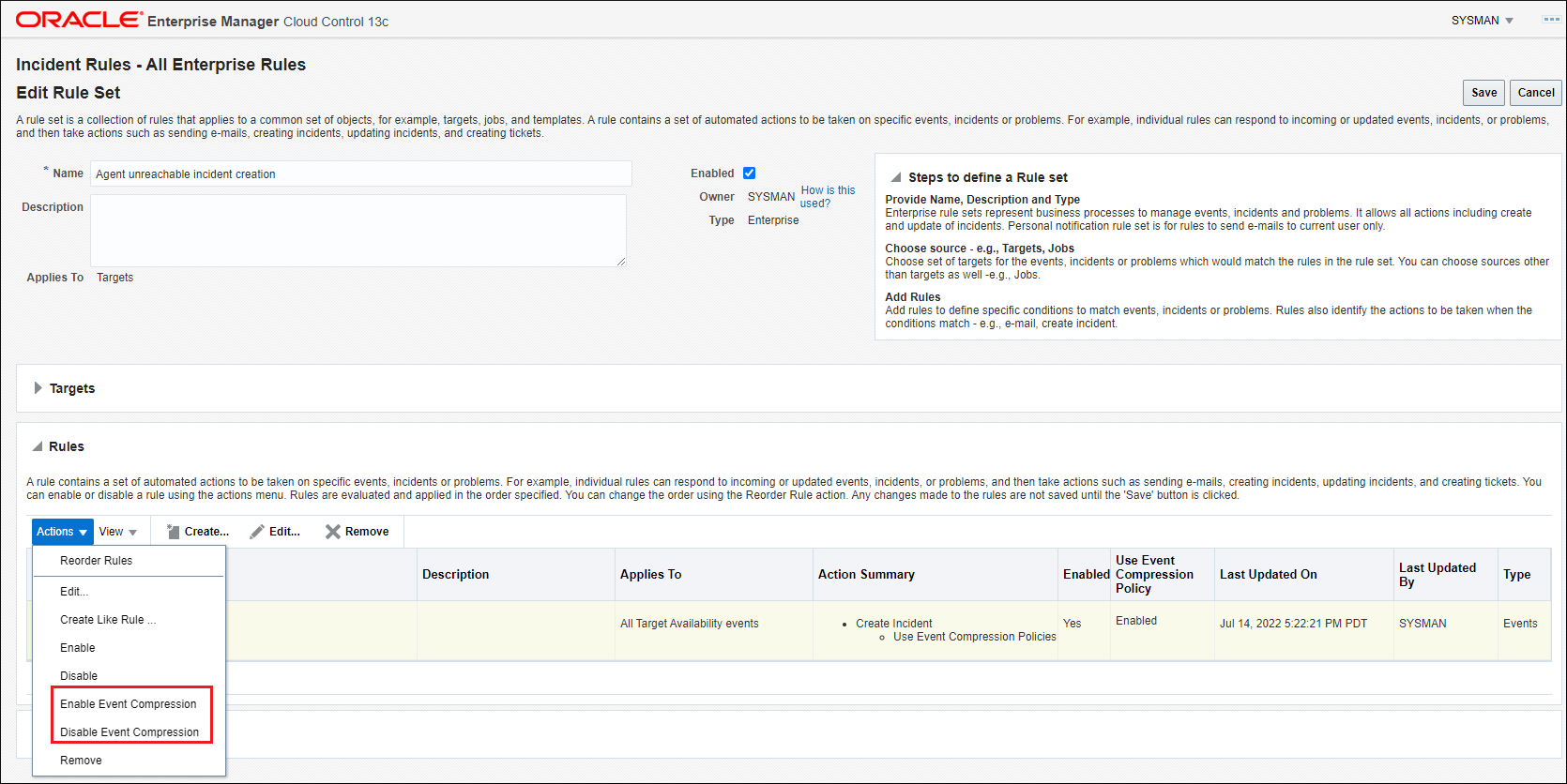Expand the Targets section
This screenshot has height=784, width=1567.
(38, 388)
